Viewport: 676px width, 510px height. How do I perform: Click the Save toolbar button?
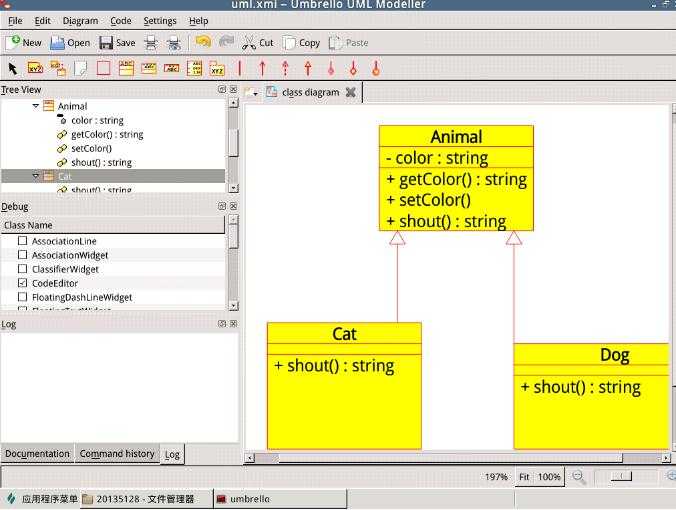coord(117,43)
